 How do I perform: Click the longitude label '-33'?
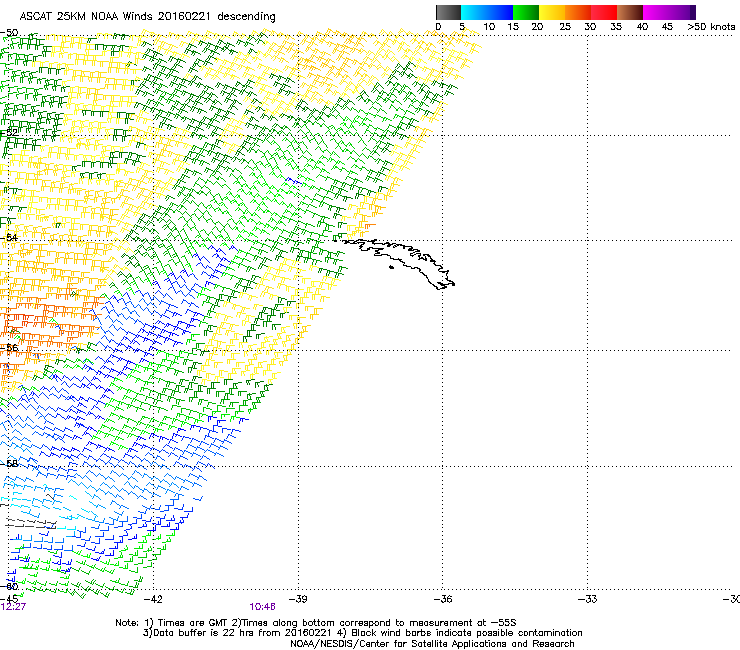[587, 599]
